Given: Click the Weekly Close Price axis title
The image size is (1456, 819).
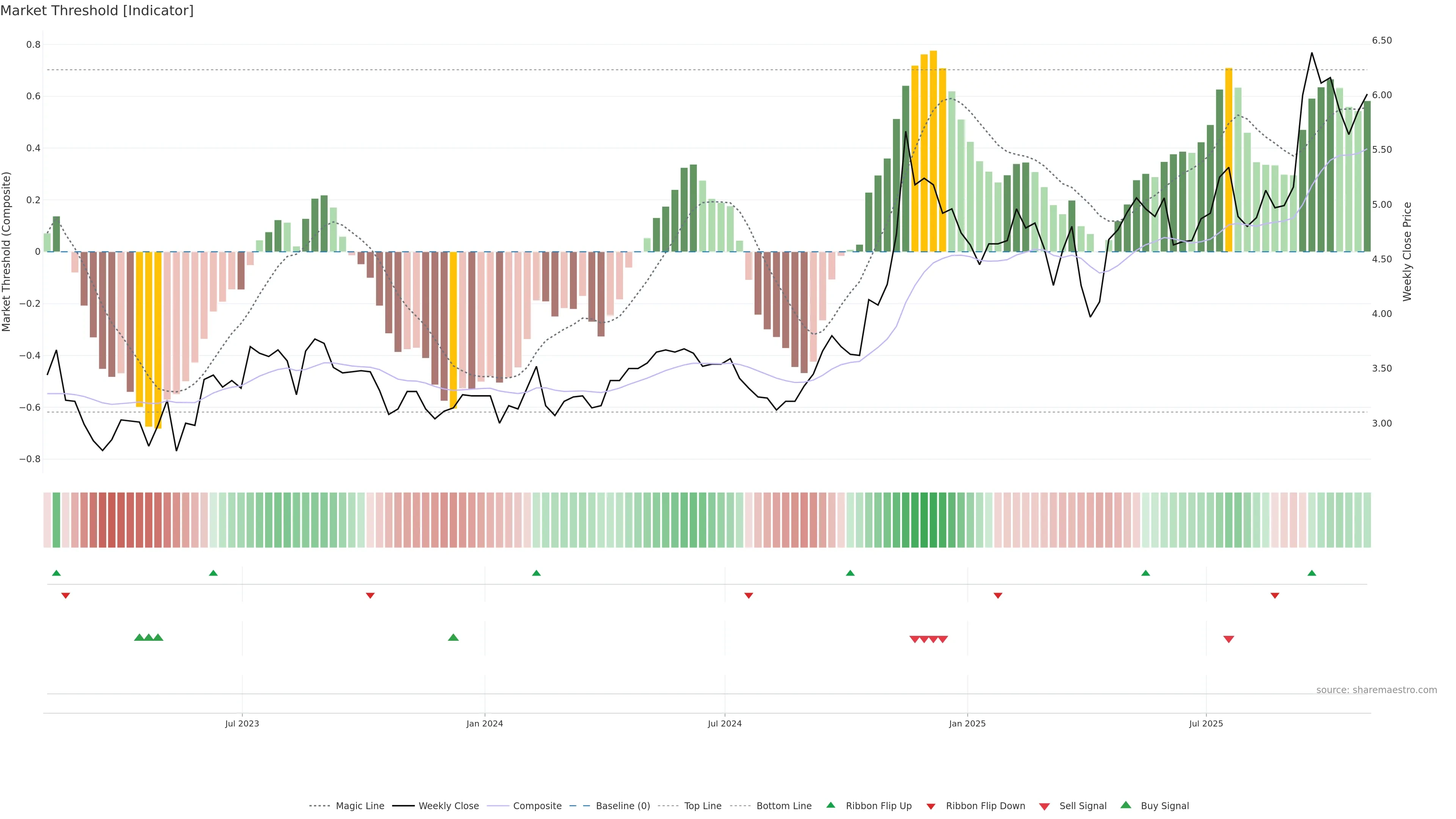Looking at the screenshot, I should 1407,251.
